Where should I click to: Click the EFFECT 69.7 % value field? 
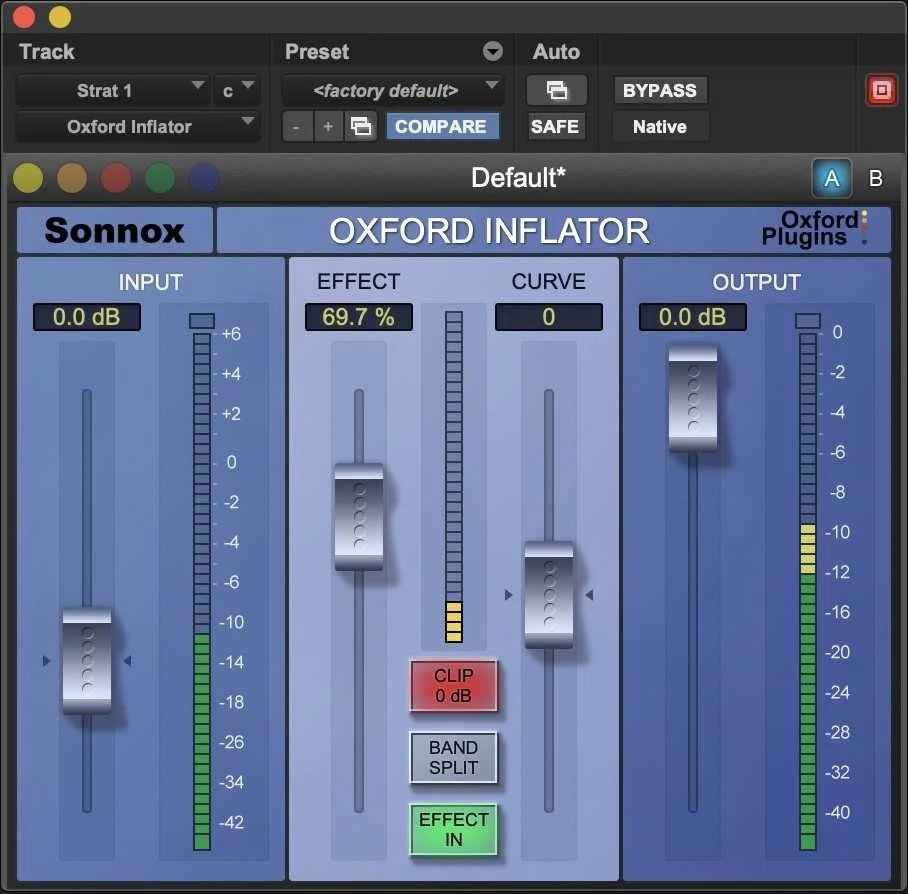(x=359, y=317)
